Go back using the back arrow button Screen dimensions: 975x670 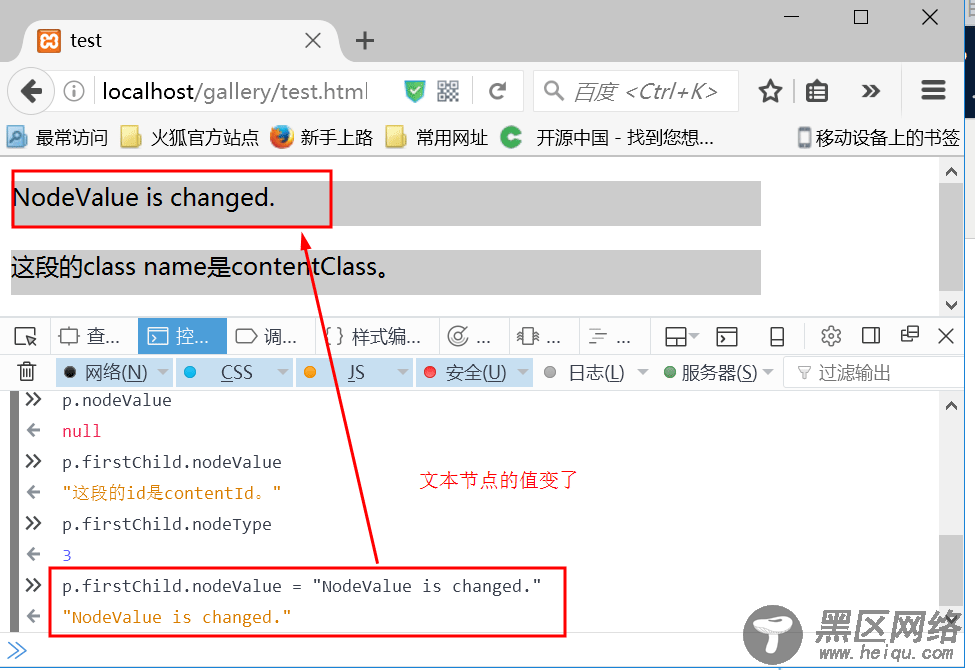[30, 91]
